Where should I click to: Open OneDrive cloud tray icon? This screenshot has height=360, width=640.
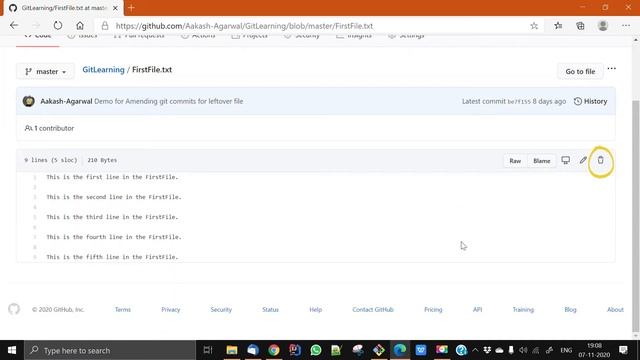point(499,350)
